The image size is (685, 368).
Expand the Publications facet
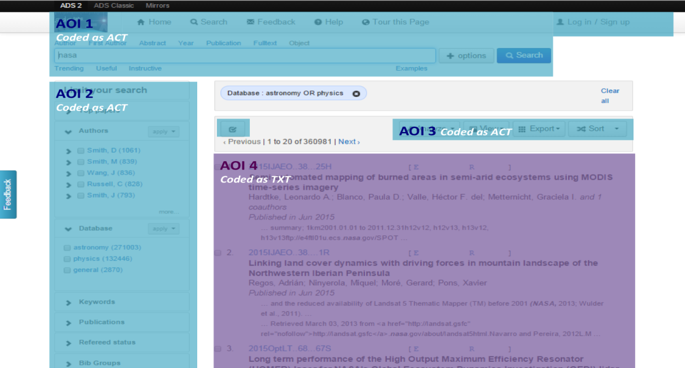pos(69,323)
